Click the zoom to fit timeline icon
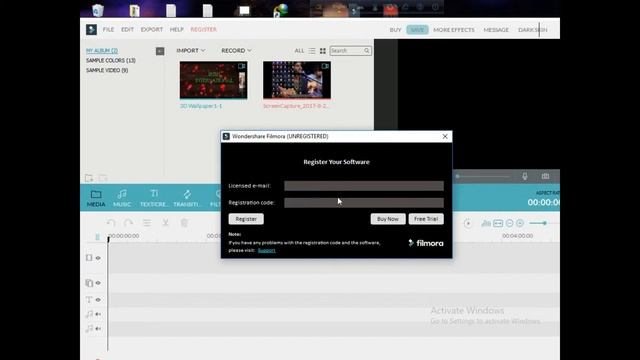 click(x=498, y=223)
